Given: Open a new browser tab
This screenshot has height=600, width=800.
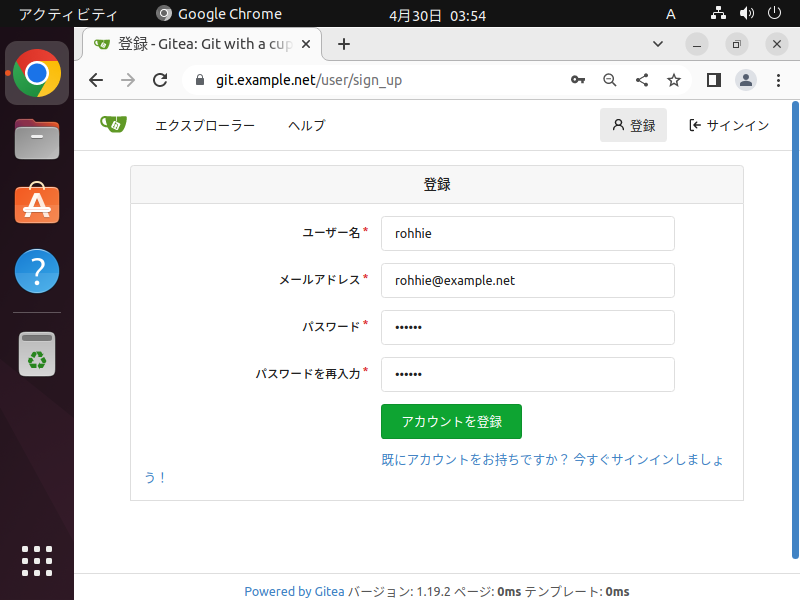Looking at the screenshot, I should (x=344, y=44).
